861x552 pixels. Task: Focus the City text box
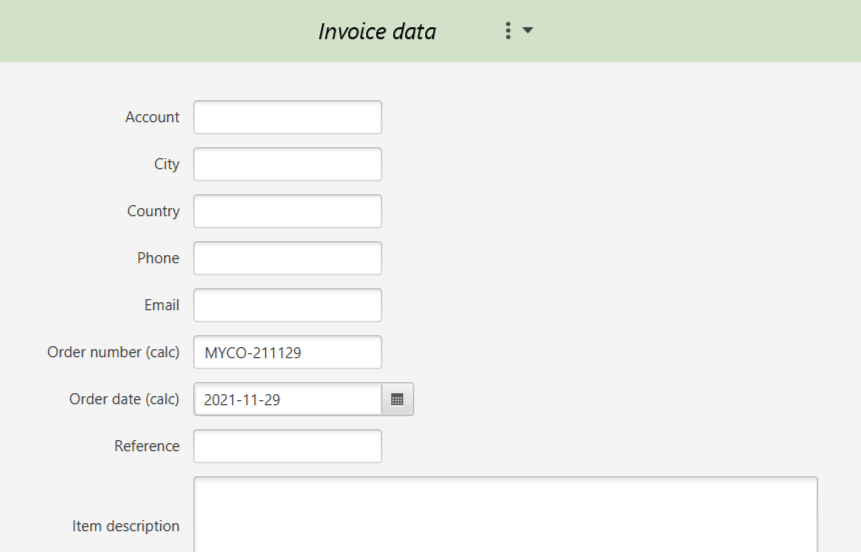[287, 164]
